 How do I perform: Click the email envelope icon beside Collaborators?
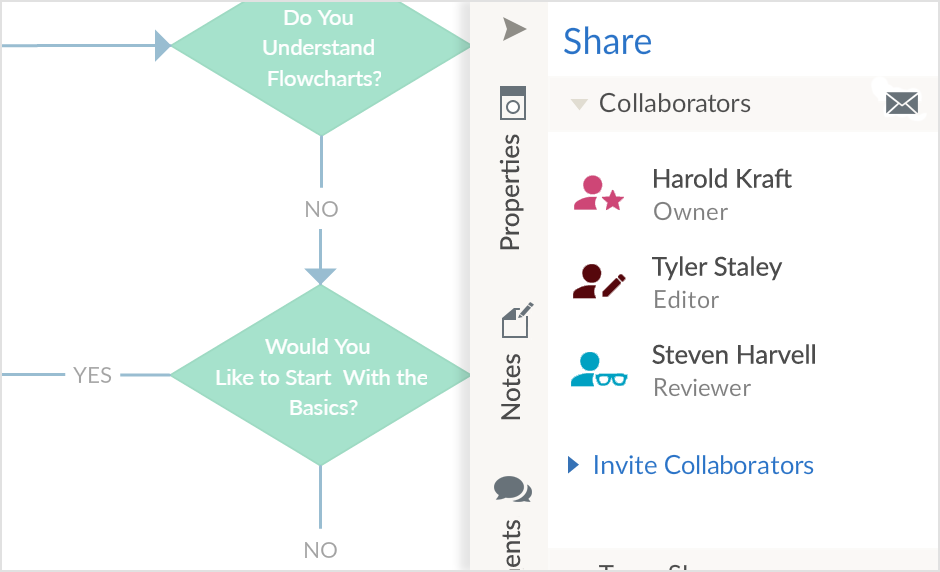[x=901, y=103]
